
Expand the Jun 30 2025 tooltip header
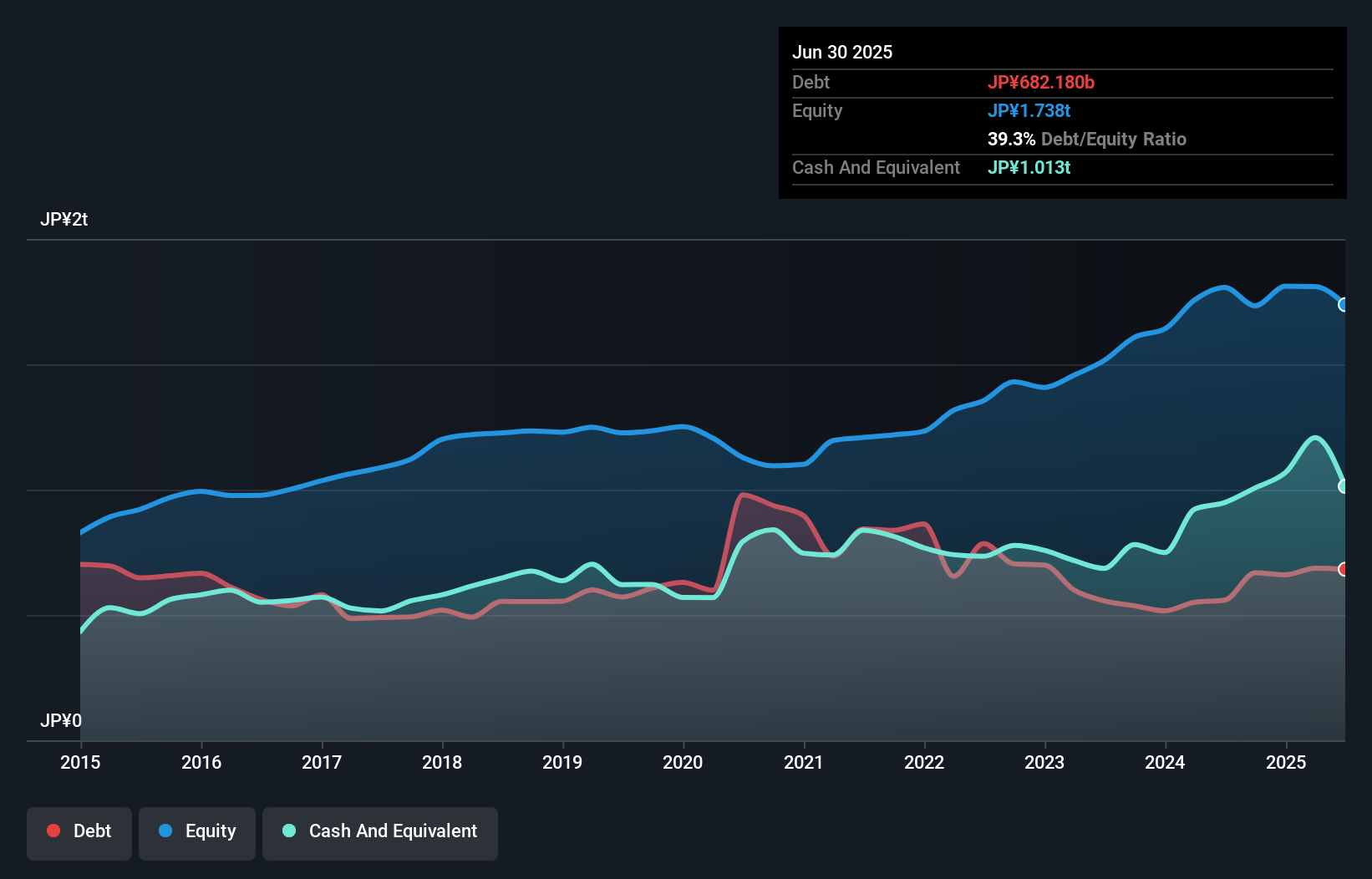pyautogui.click(x=842, y=52)
